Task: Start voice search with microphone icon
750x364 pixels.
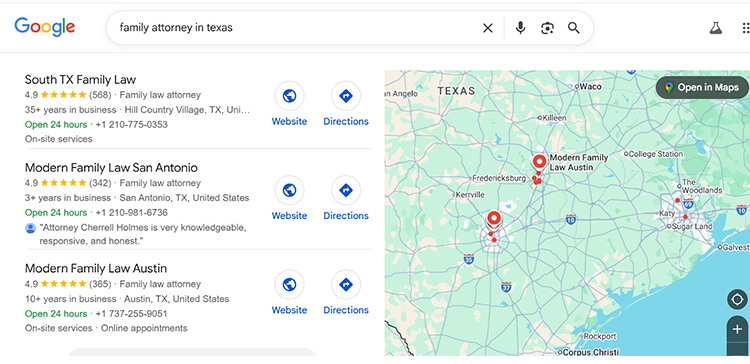Action: [x=520, y=28]
